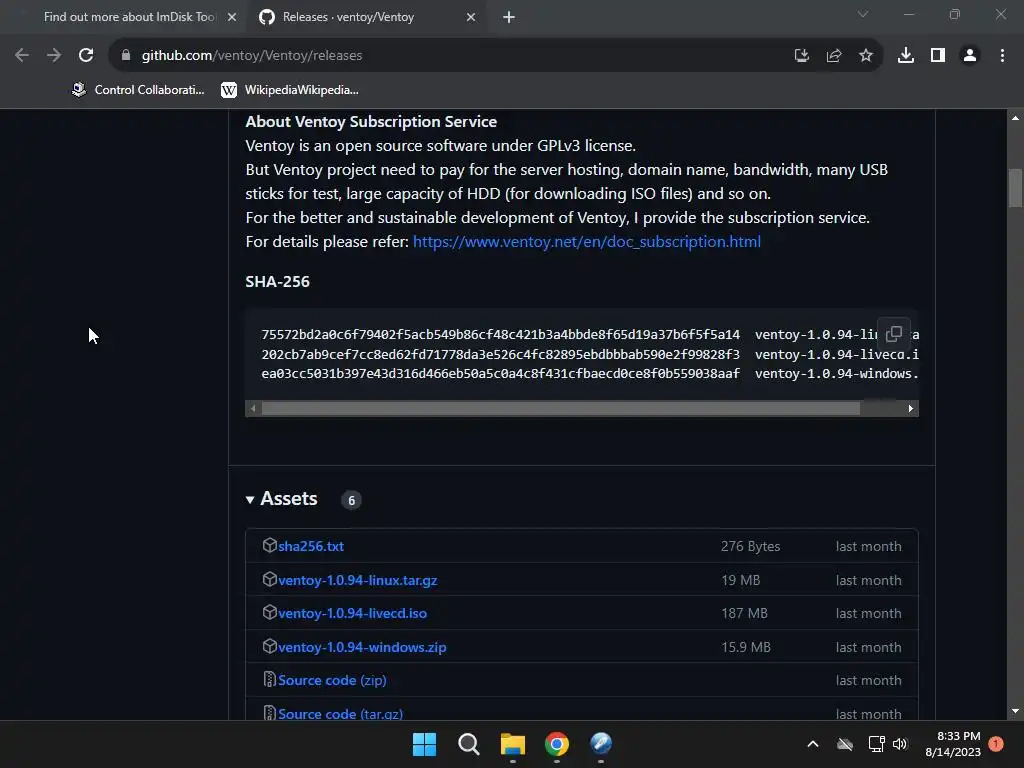The width and height of the screenshot is (1024, 768).
Task: Open taskbar Search
Action: [x=469, y=744]
